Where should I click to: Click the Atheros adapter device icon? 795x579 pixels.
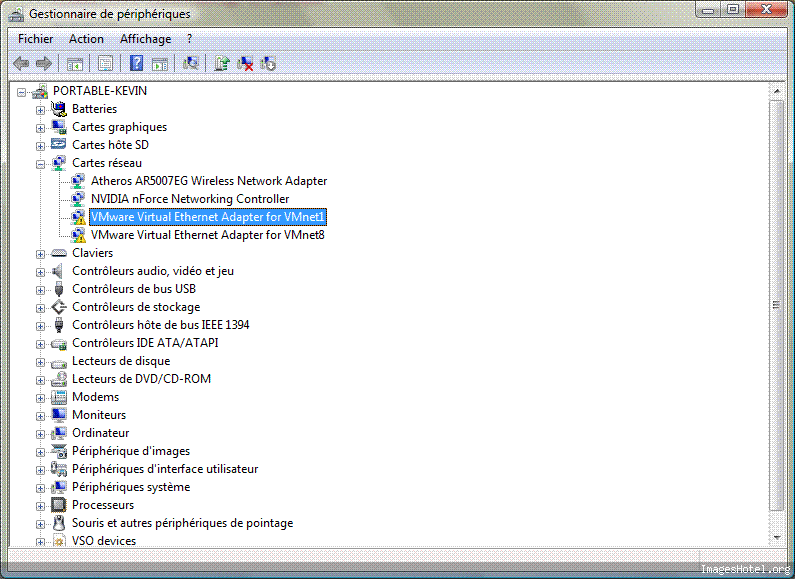click(78, 180)
